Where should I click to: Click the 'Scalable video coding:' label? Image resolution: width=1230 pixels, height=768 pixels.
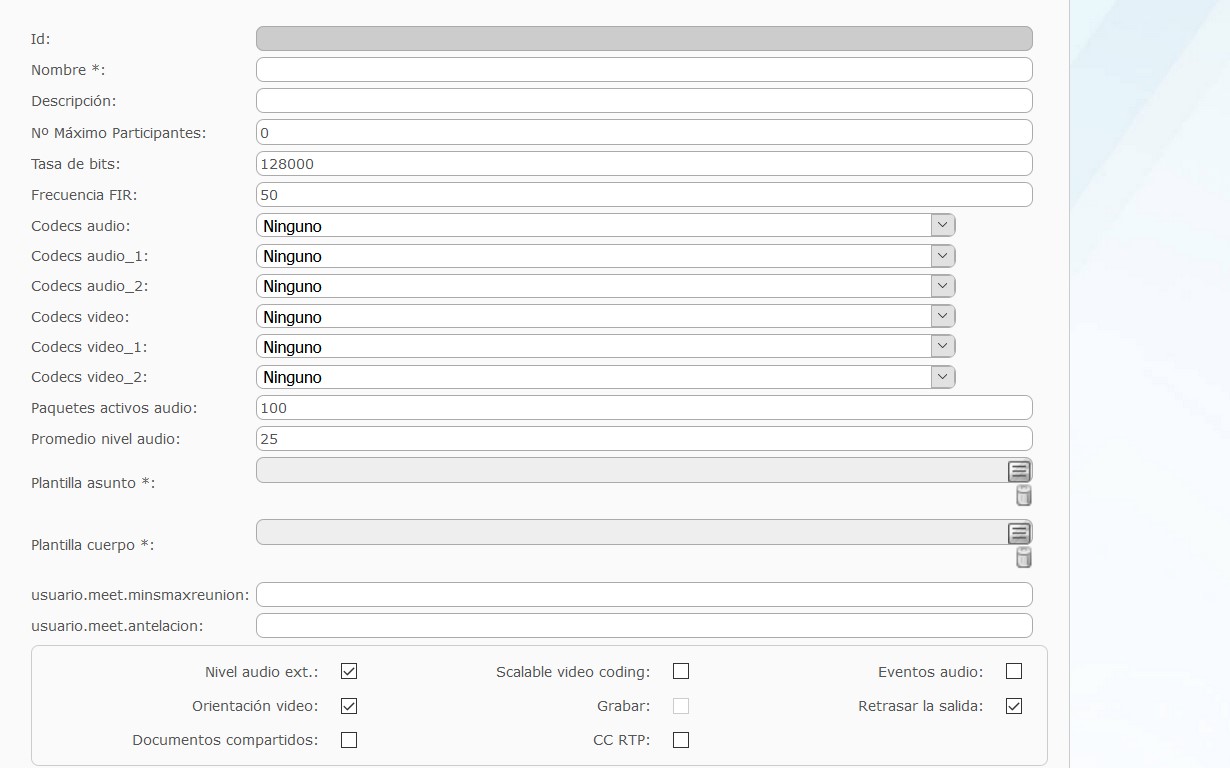573,672
